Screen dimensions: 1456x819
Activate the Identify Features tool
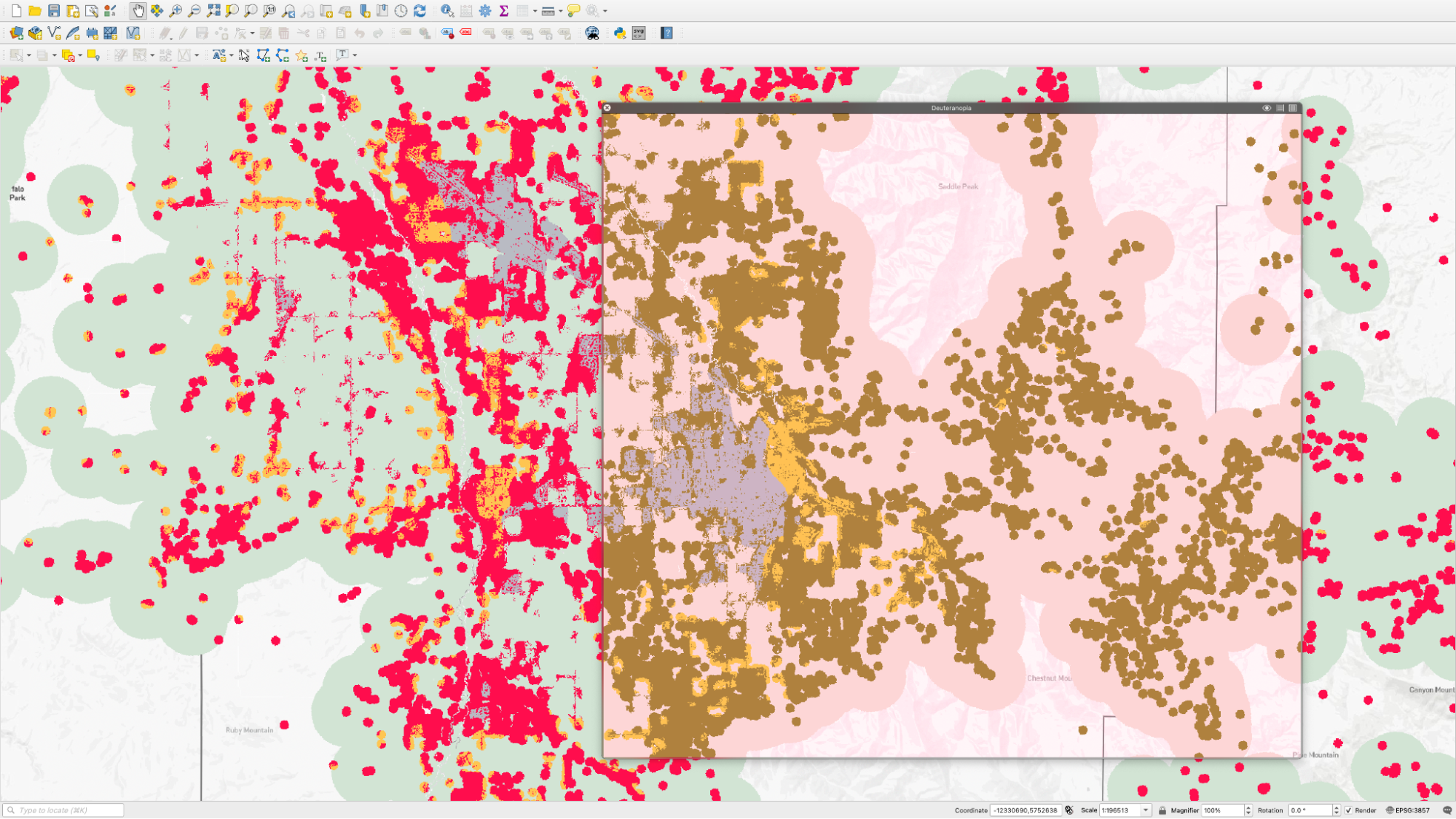point(447,11)
